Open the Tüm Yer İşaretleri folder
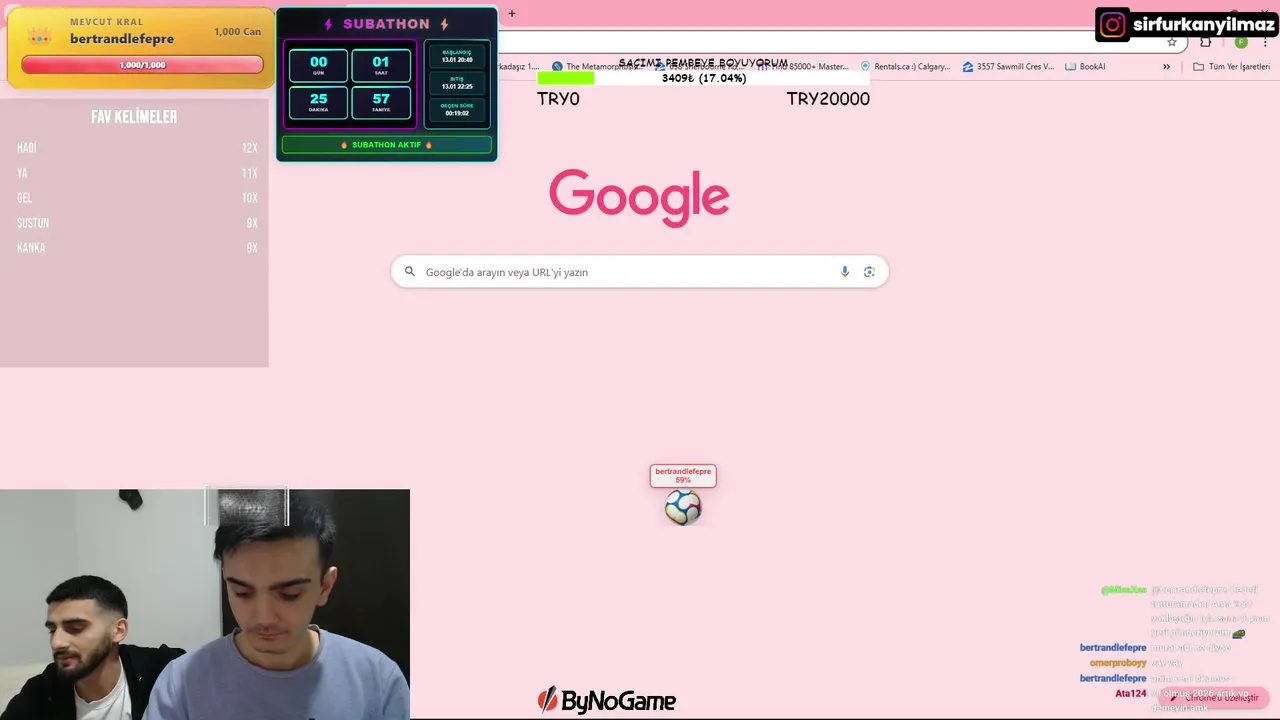The width and height of the screenshot is (1280, 720). 1231,67
